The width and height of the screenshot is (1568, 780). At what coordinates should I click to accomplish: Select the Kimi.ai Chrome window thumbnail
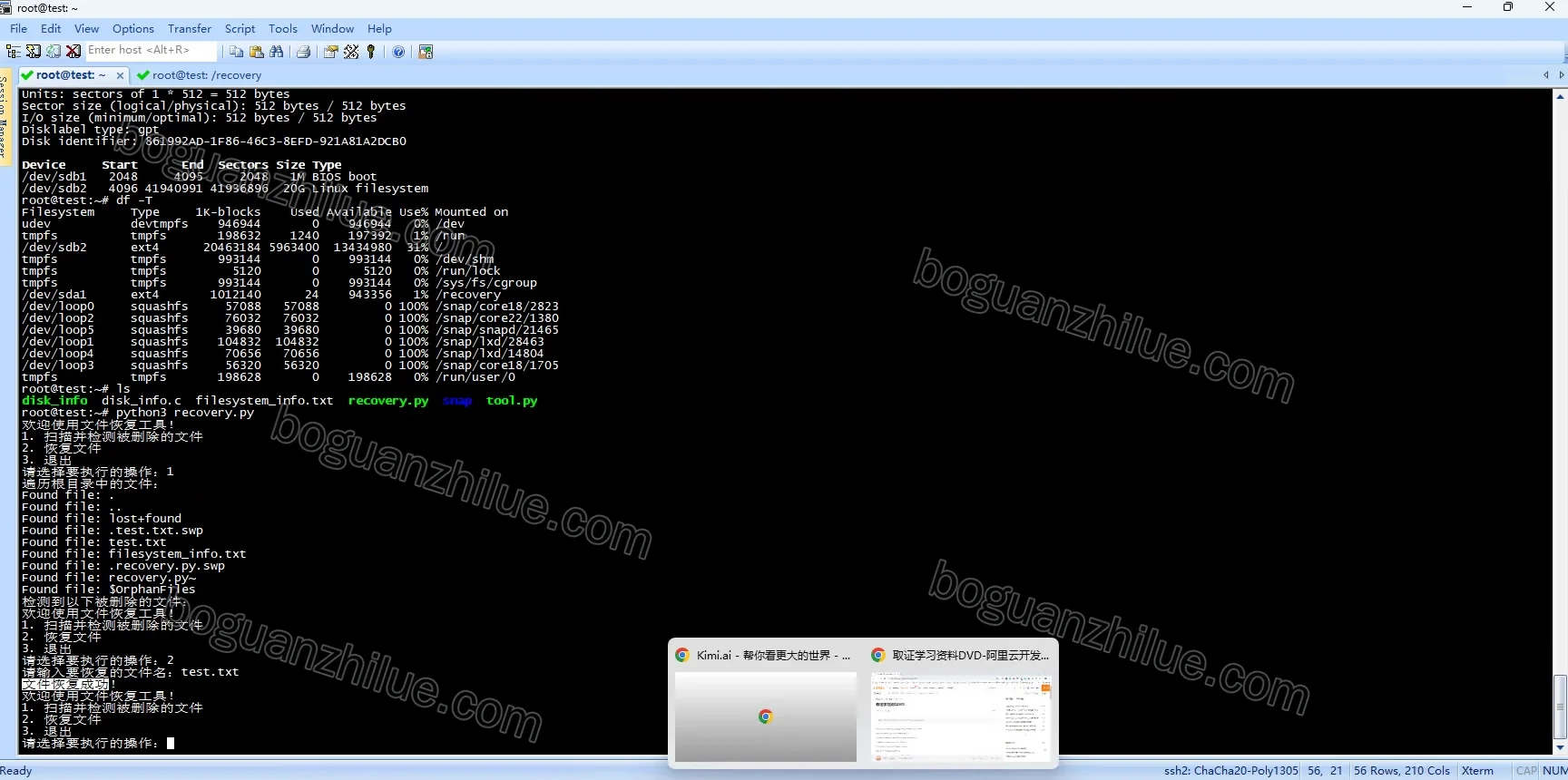pyautogui.click(x=765, y=705)
